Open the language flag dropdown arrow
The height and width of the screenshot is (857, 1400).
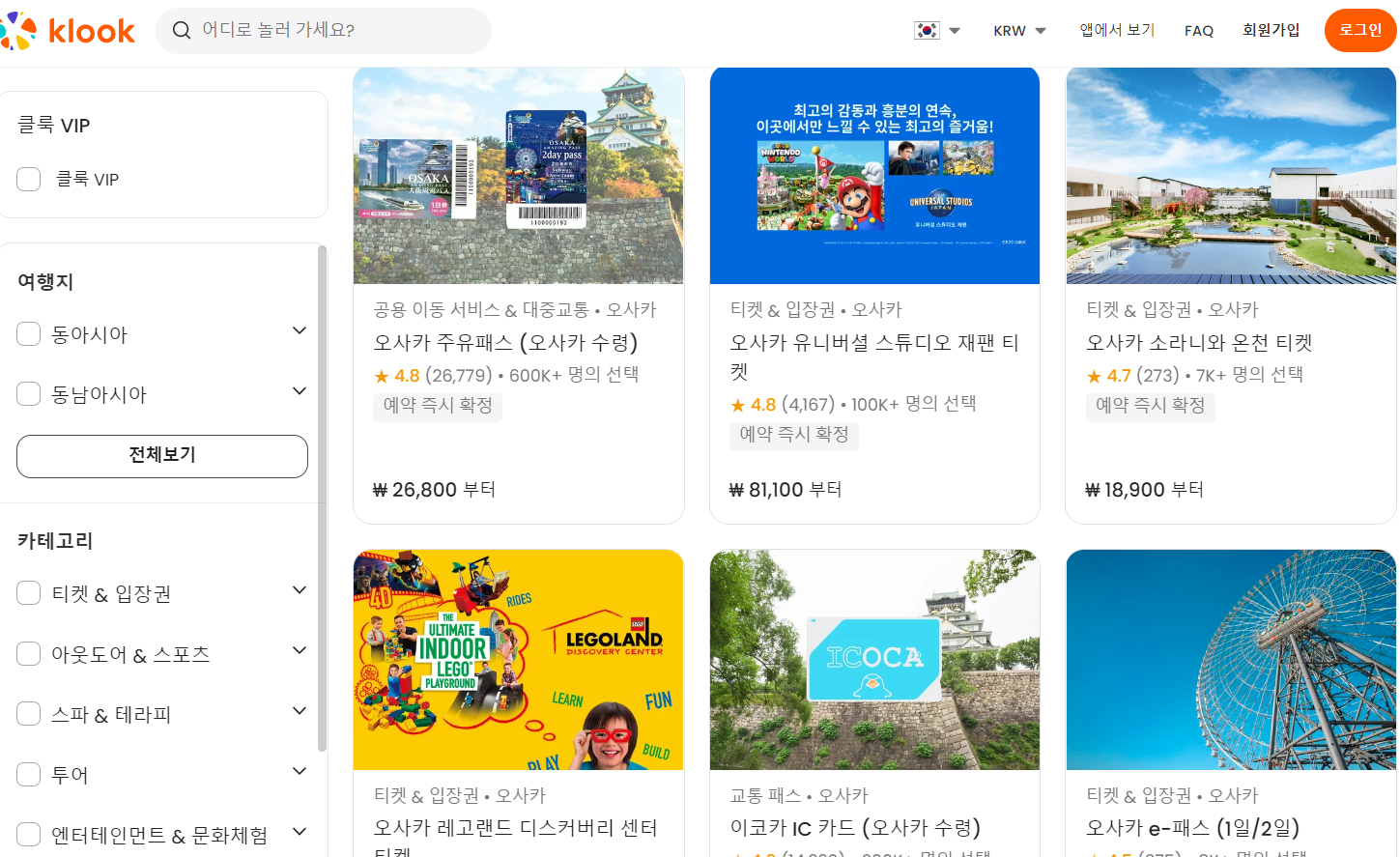[x=955, y=31]
